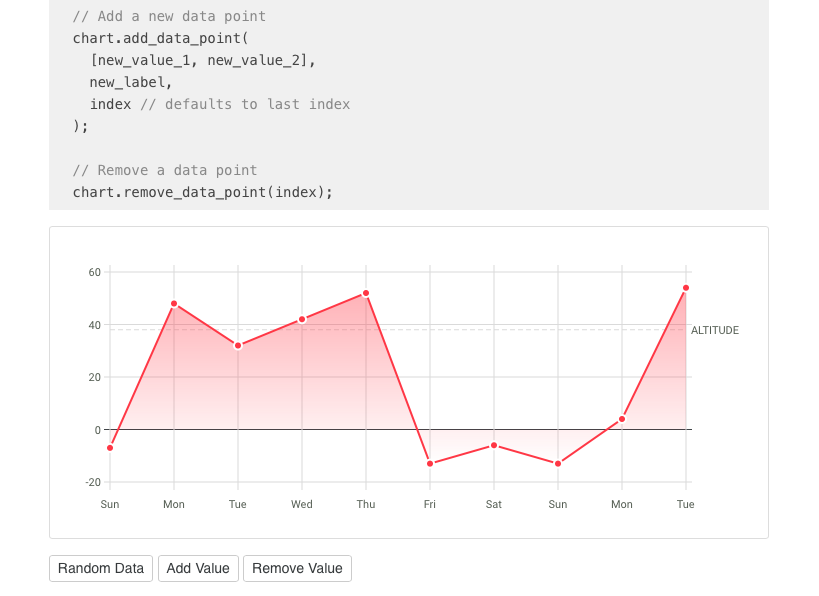Click the Add Value button
This screenshot has width=819, height=596.
click(198, 568)
